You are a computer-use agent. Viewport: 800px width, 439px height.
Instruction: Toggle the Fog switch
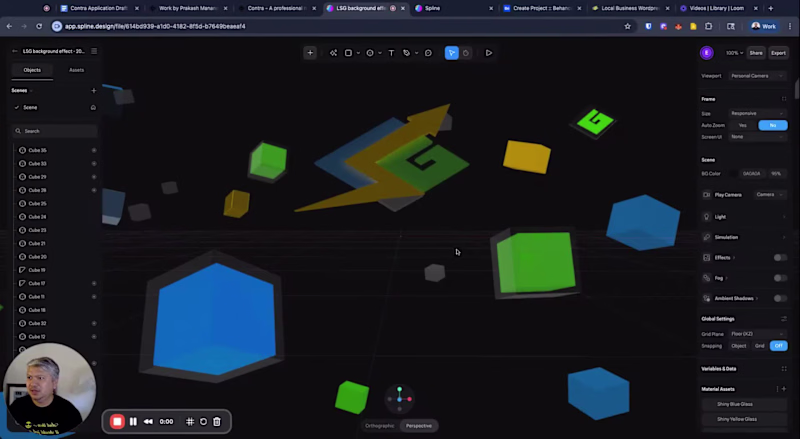click(780, 278)
